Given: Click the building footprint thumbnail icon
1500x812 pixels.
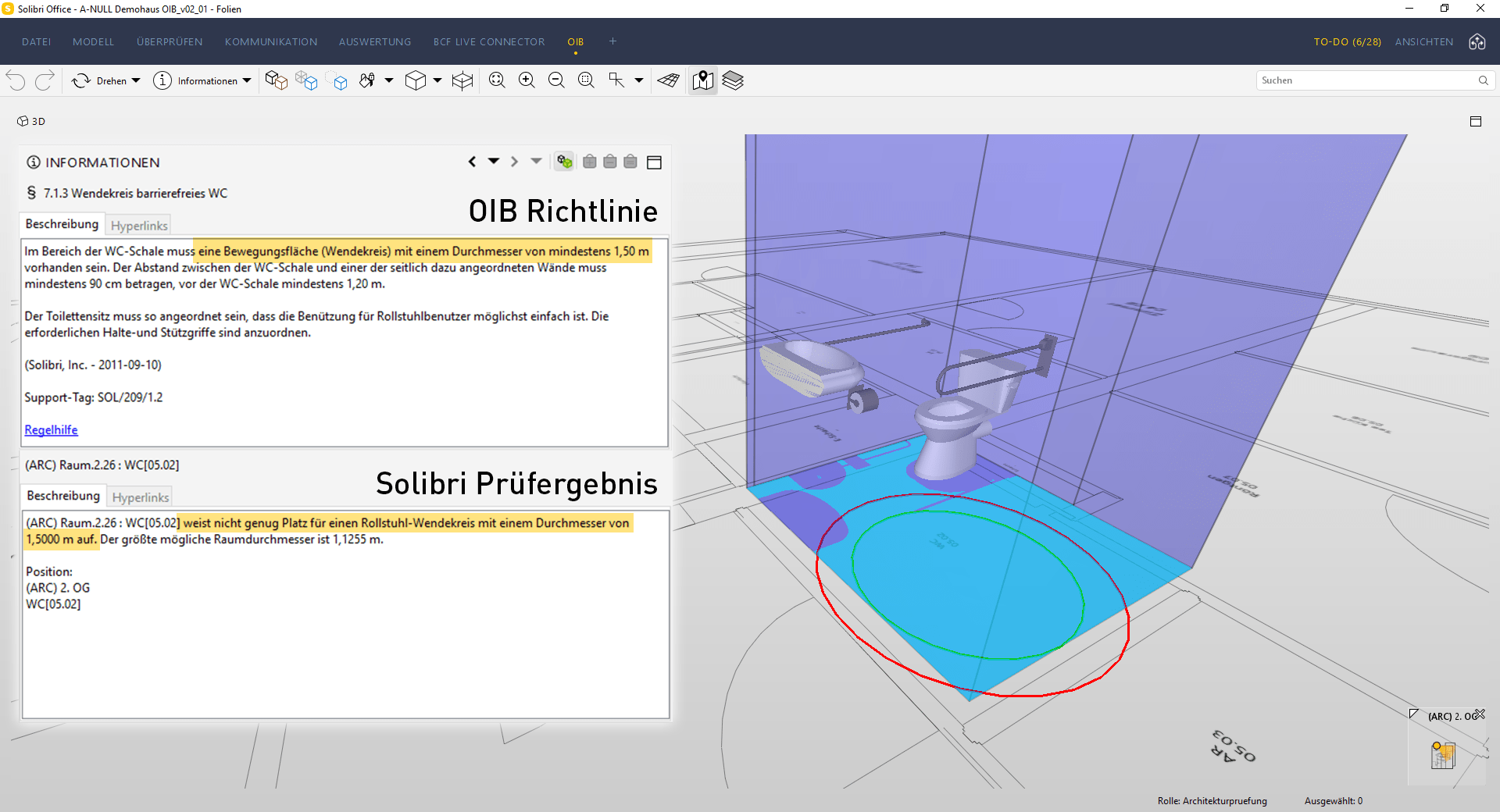Looking at the screenshot, I should pos(1442,755).
